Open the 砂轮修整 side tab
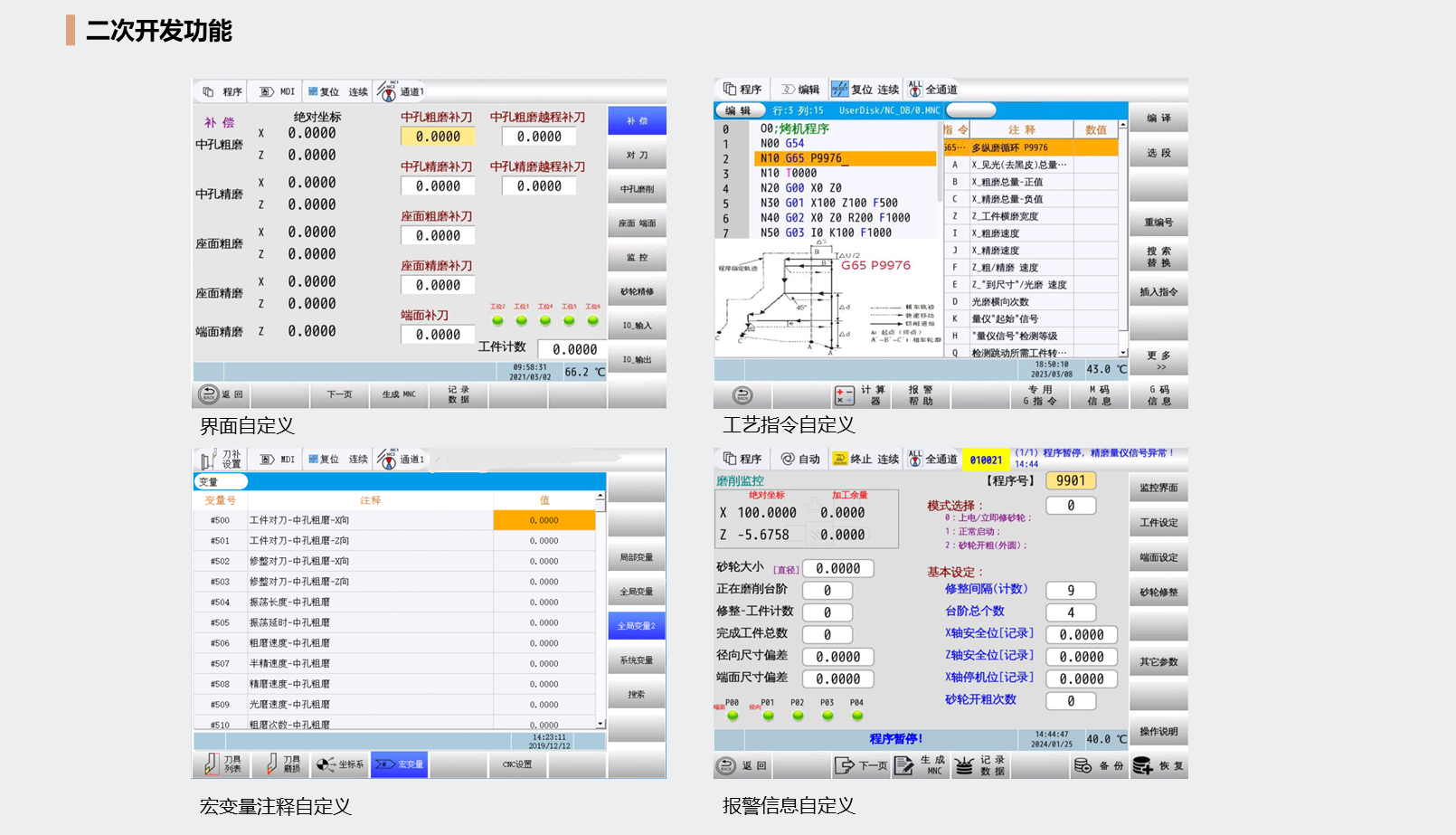The width and height of the screenshot is (1456, 835). [x=1158, y=593]
